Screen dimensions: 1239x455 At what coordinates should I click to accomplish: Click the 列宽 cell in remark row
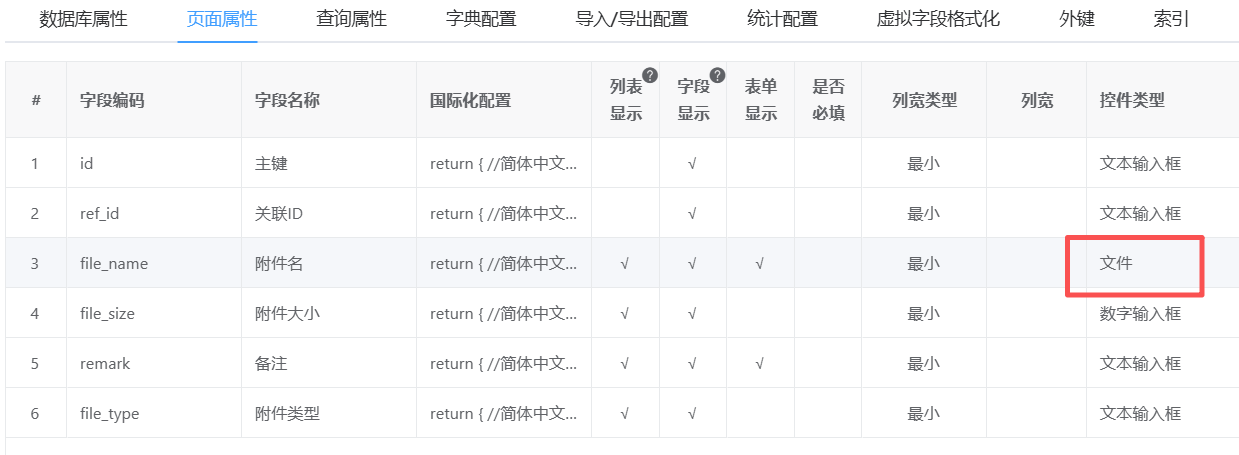click(x=1036, y=364)
